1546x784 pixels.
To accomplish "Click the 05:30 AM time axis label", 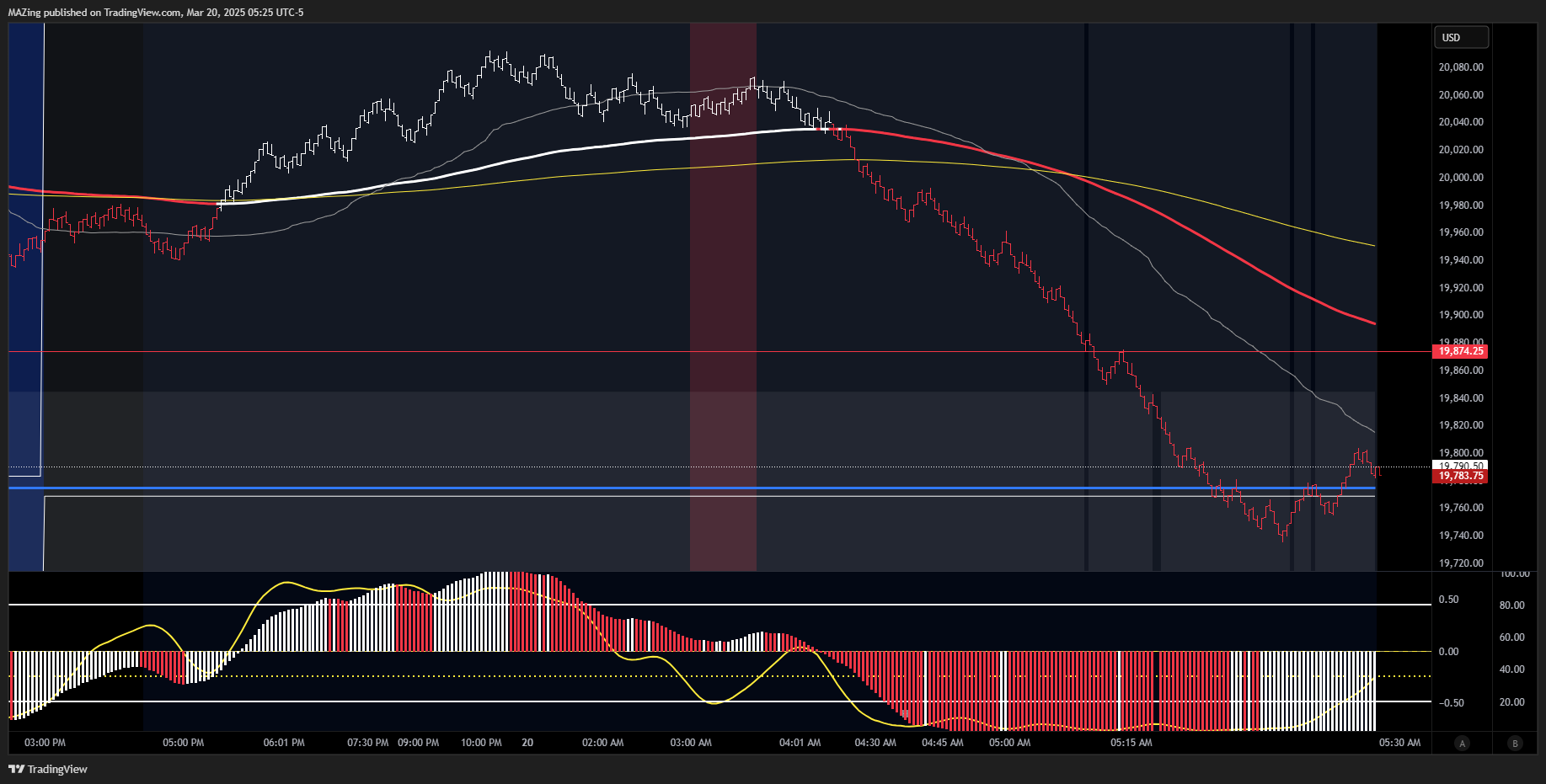I will coord(1399,743).
